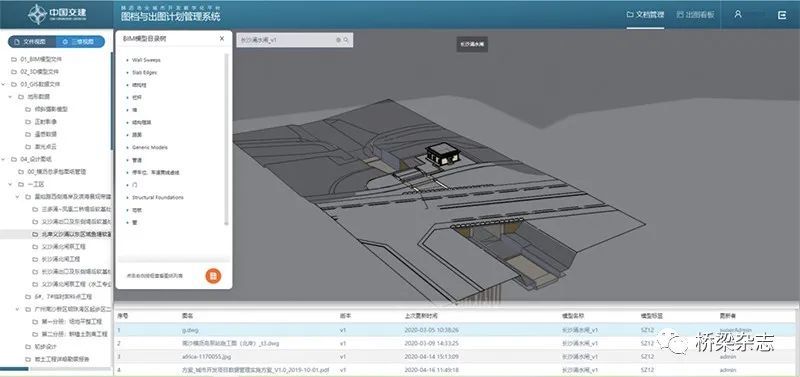Screen dimensions: 800x377
Task: Click the user profile icon in header
Action: click(x=738, y=14)
